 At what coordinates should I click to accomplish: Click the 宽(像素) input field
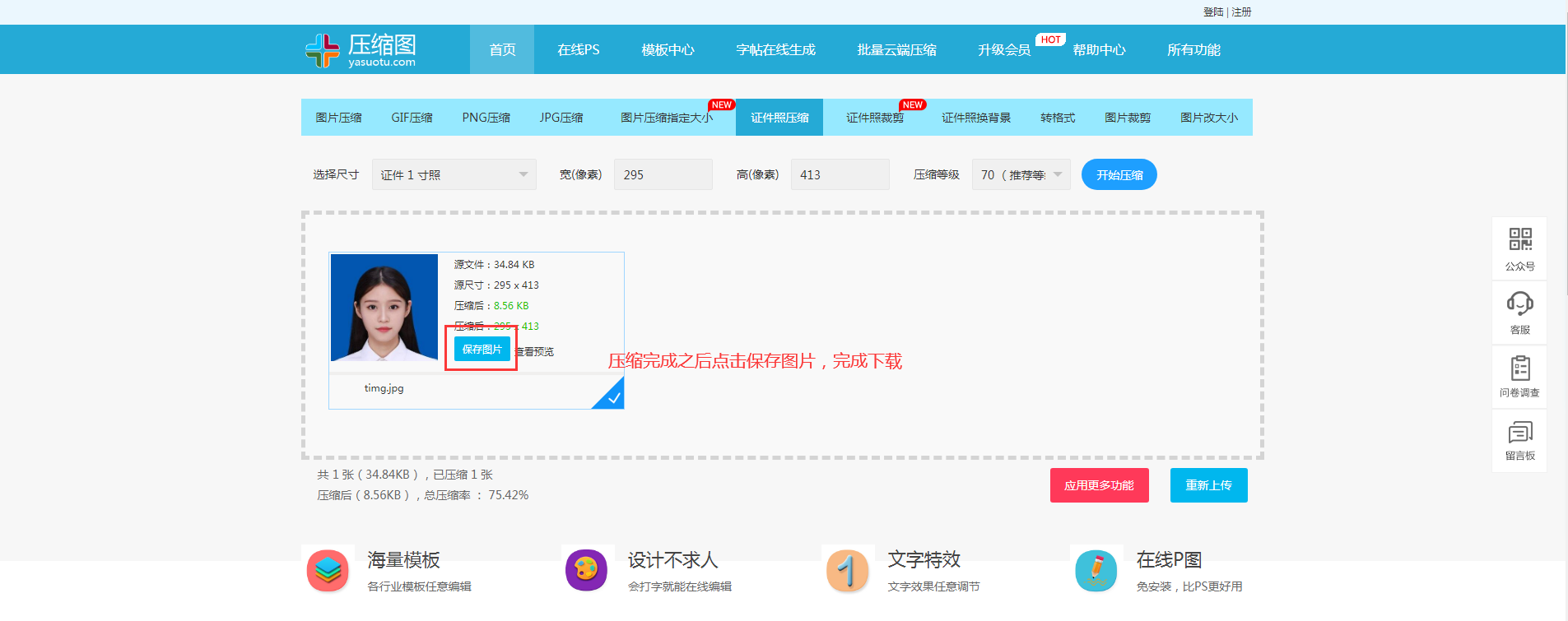pyautogui.click(x=663, y=175)
